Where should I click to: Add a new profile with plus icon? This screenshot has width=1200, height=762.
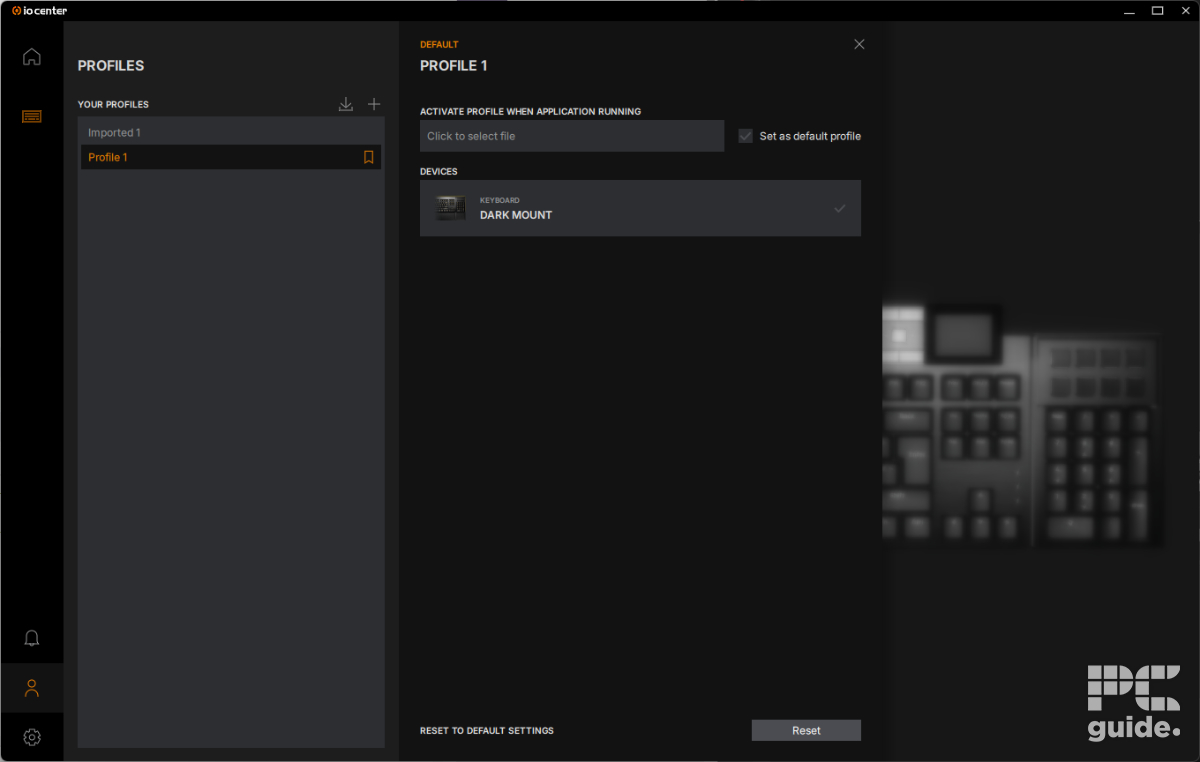(x=374, y=104)
